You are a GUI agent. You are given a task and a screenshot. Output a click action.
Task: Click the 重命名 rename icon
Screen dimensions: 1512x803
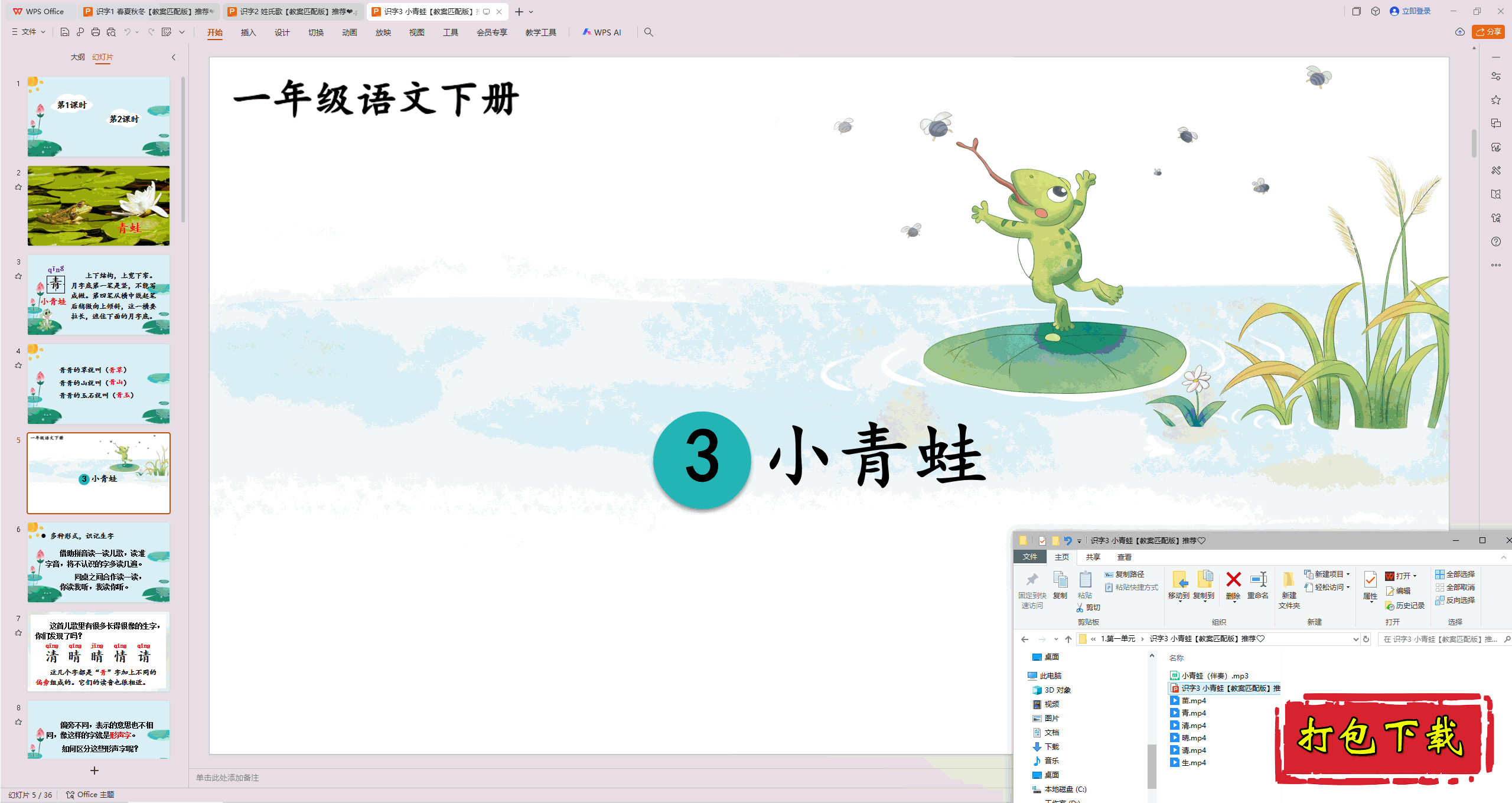tap(1258, 580)
